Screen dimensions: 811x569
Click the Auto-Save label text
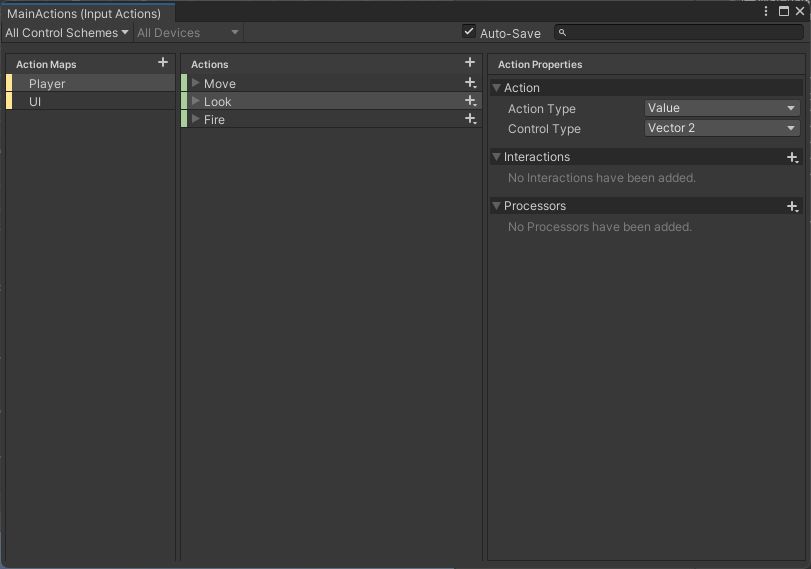pyautogui.click(x=510, y=34)
